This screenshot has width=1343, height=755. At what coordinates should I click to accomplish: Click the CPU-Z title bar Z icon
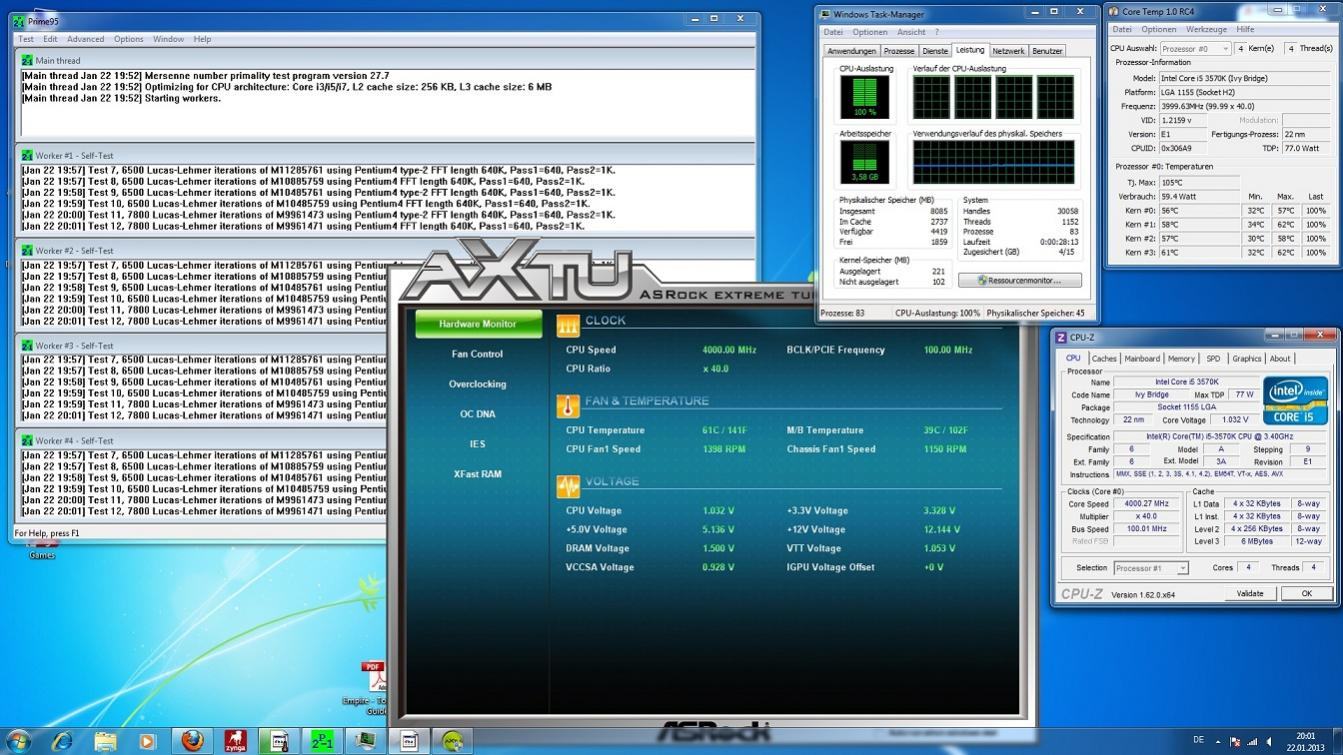(1061, 337)
